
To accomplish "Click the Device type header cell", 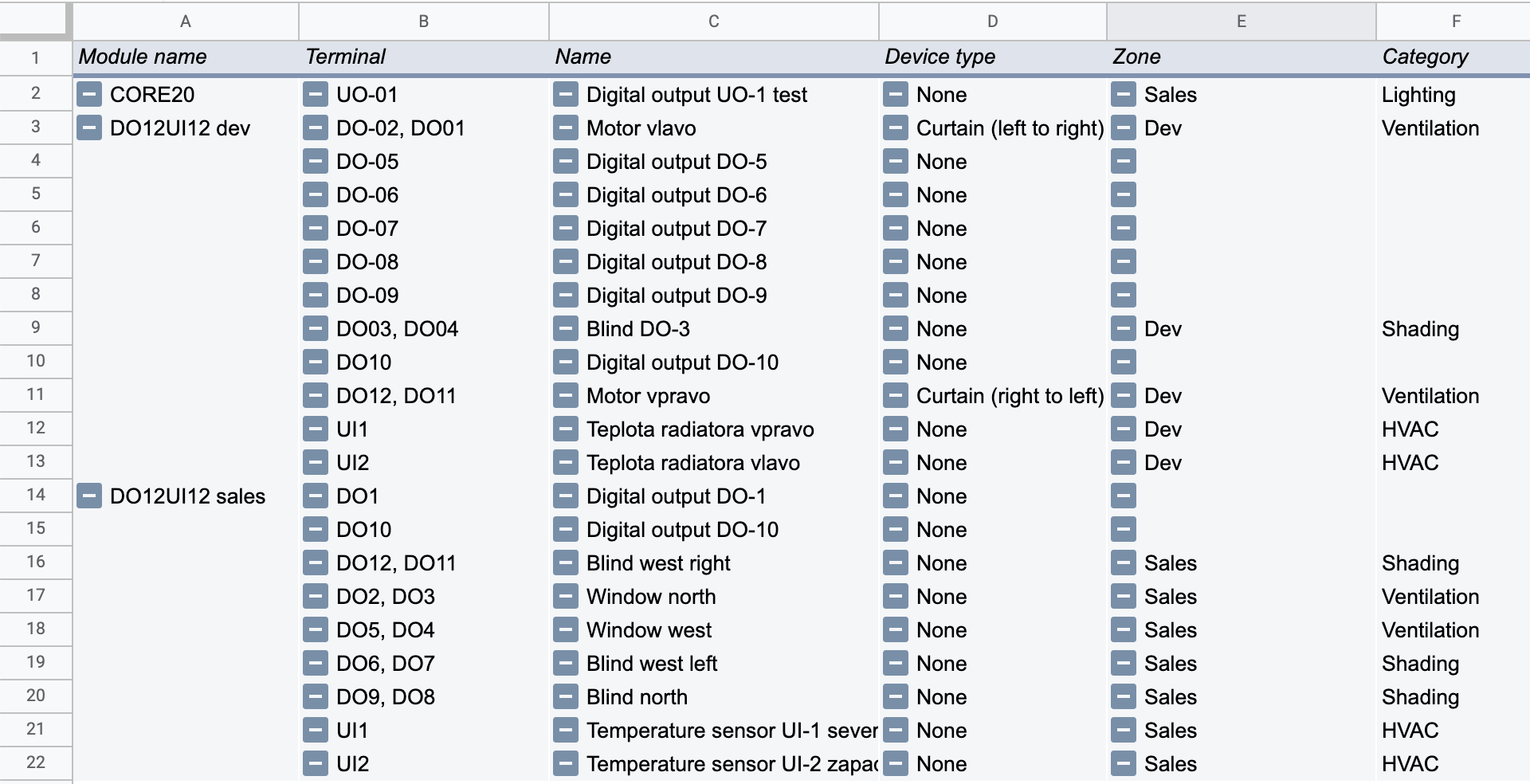I will tap(991, 57).
